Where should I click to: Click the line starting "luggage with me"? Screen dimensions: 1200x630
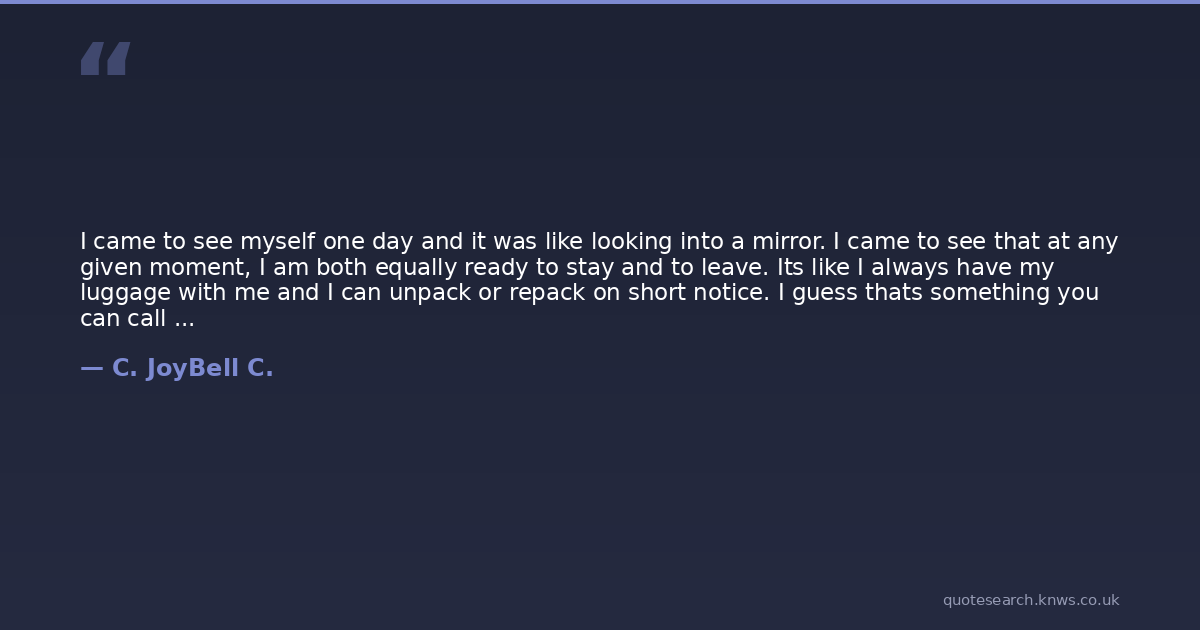pos(588,293)
